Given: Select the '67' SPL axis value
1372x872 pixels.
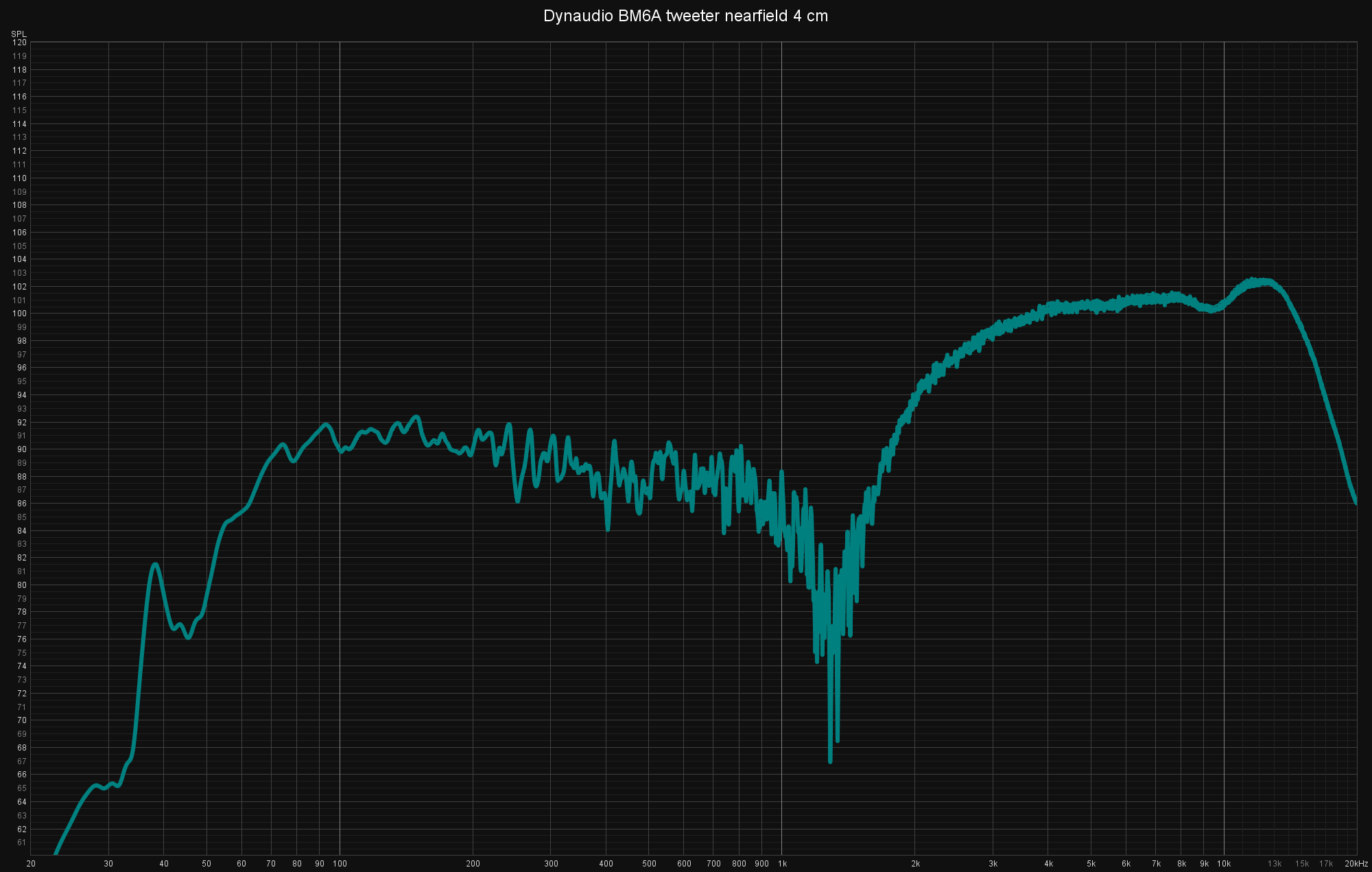Looking at the screenshot, I should tap(22, 762).
